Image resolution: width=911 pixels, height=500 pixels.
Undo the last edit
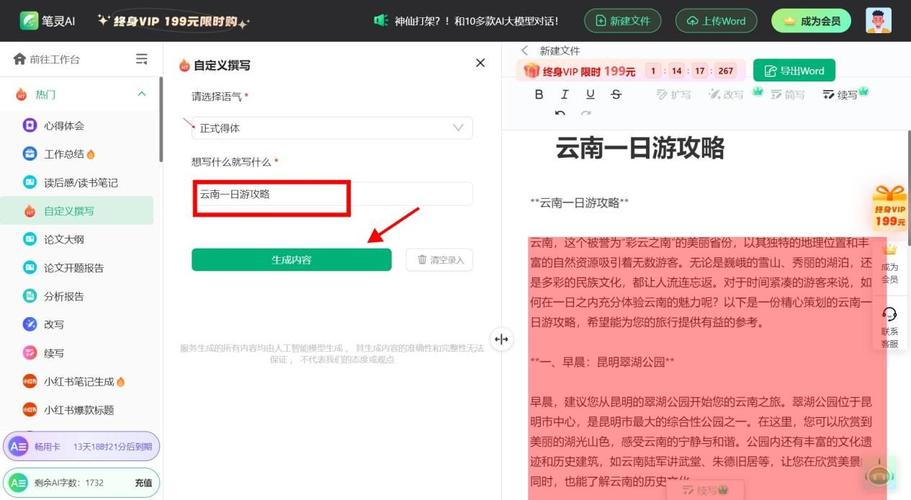tap(559, 113)
